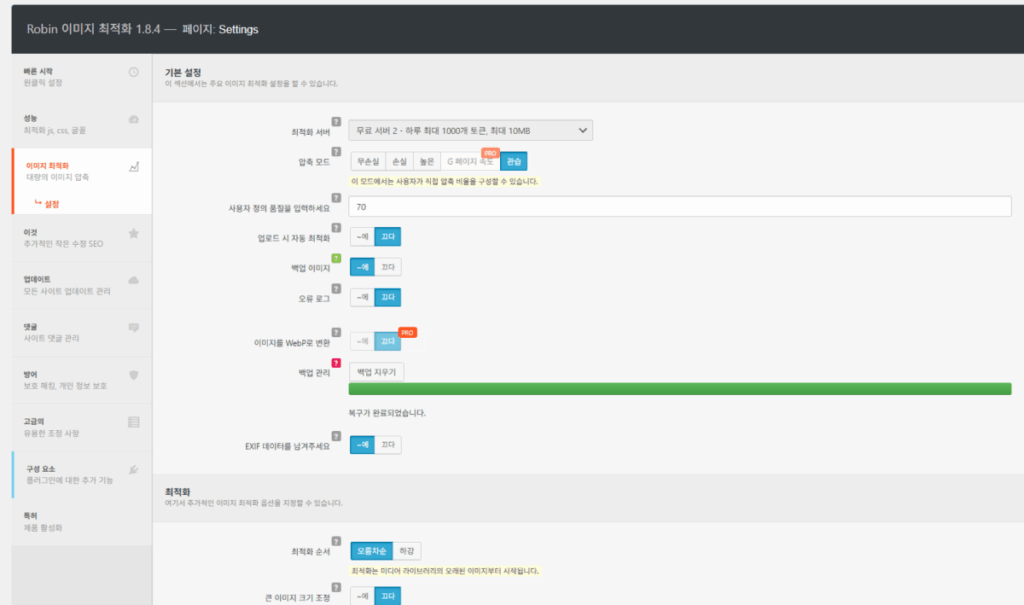Switch EXIF 데이터를 남겨주세요 to 끄다
1024x605 pixels.
[x=388, y=444]
